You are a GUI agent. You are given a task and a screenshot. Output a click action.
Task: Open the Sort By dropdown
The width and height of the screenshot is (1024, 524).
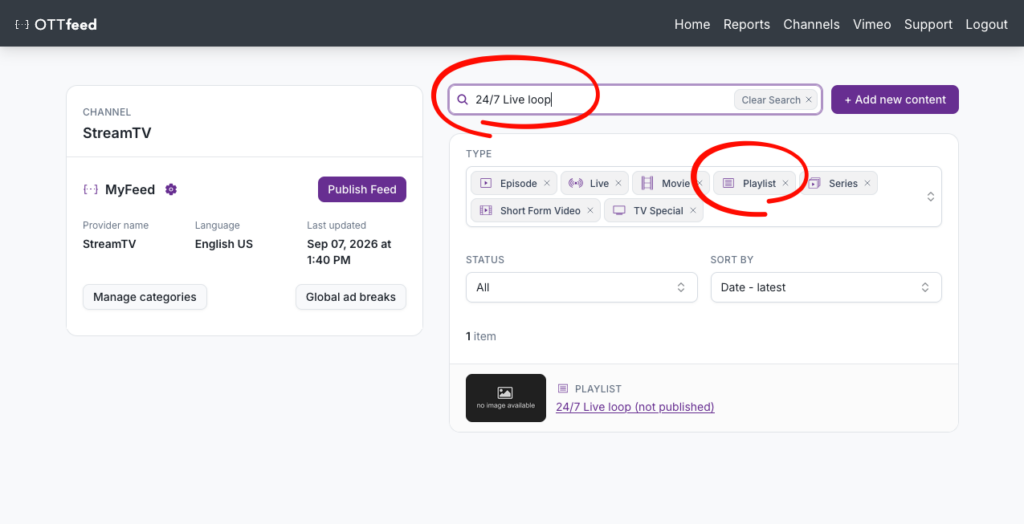pyautogui.click(x=826, y=287)
